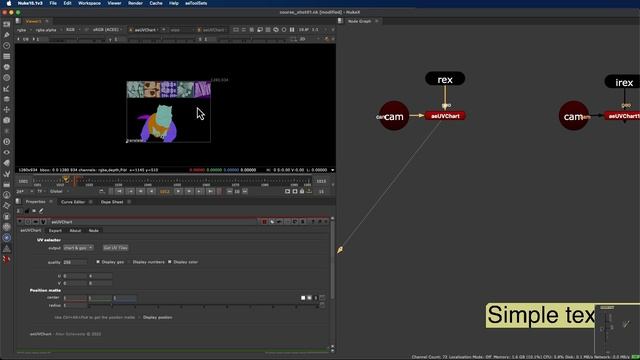Open the red custom toolset icon in sidebar

7,259
